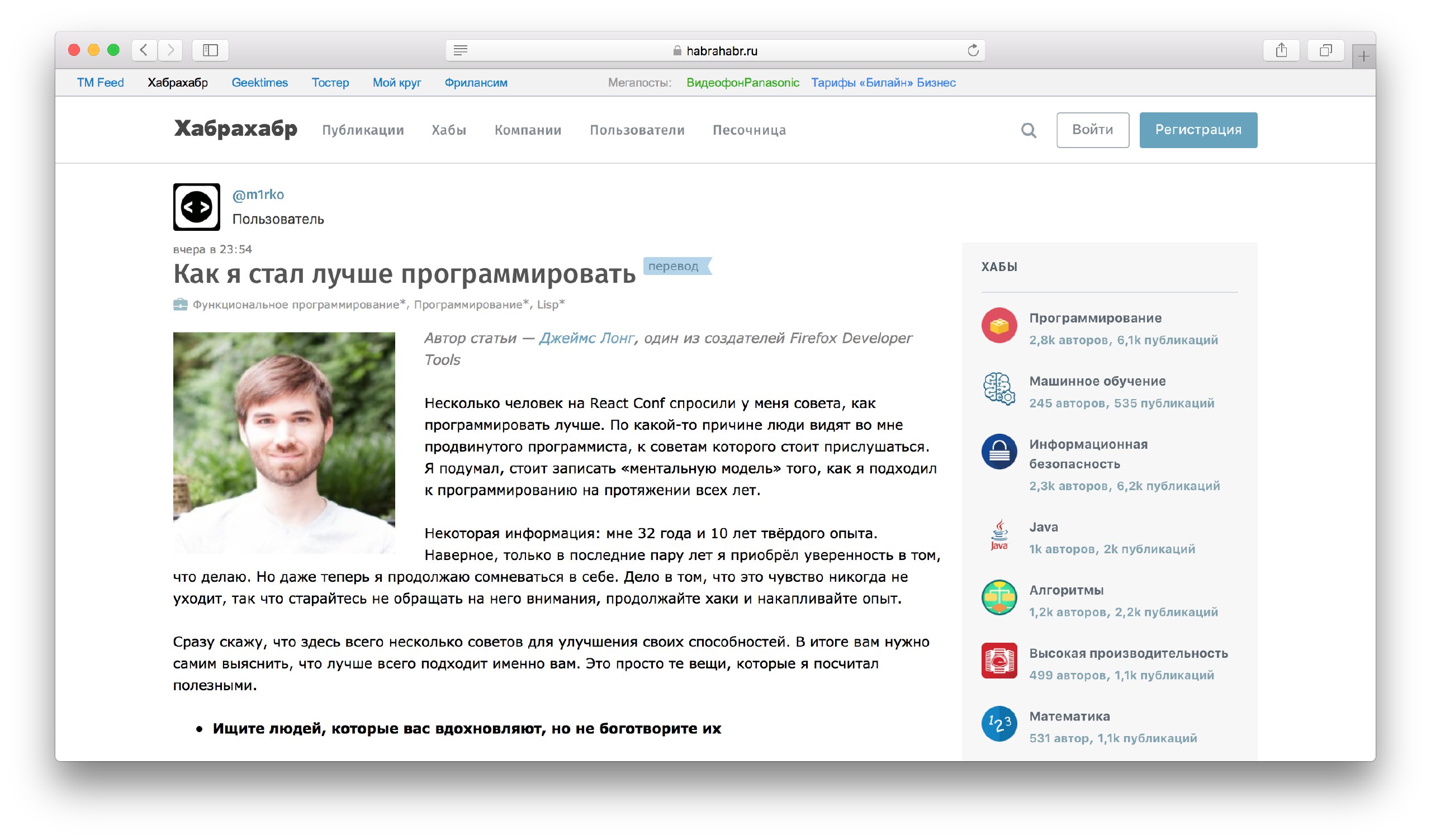Open the Песочница menu item
The width and height of the screenshot is (1431, 840).
click(749, 130)
